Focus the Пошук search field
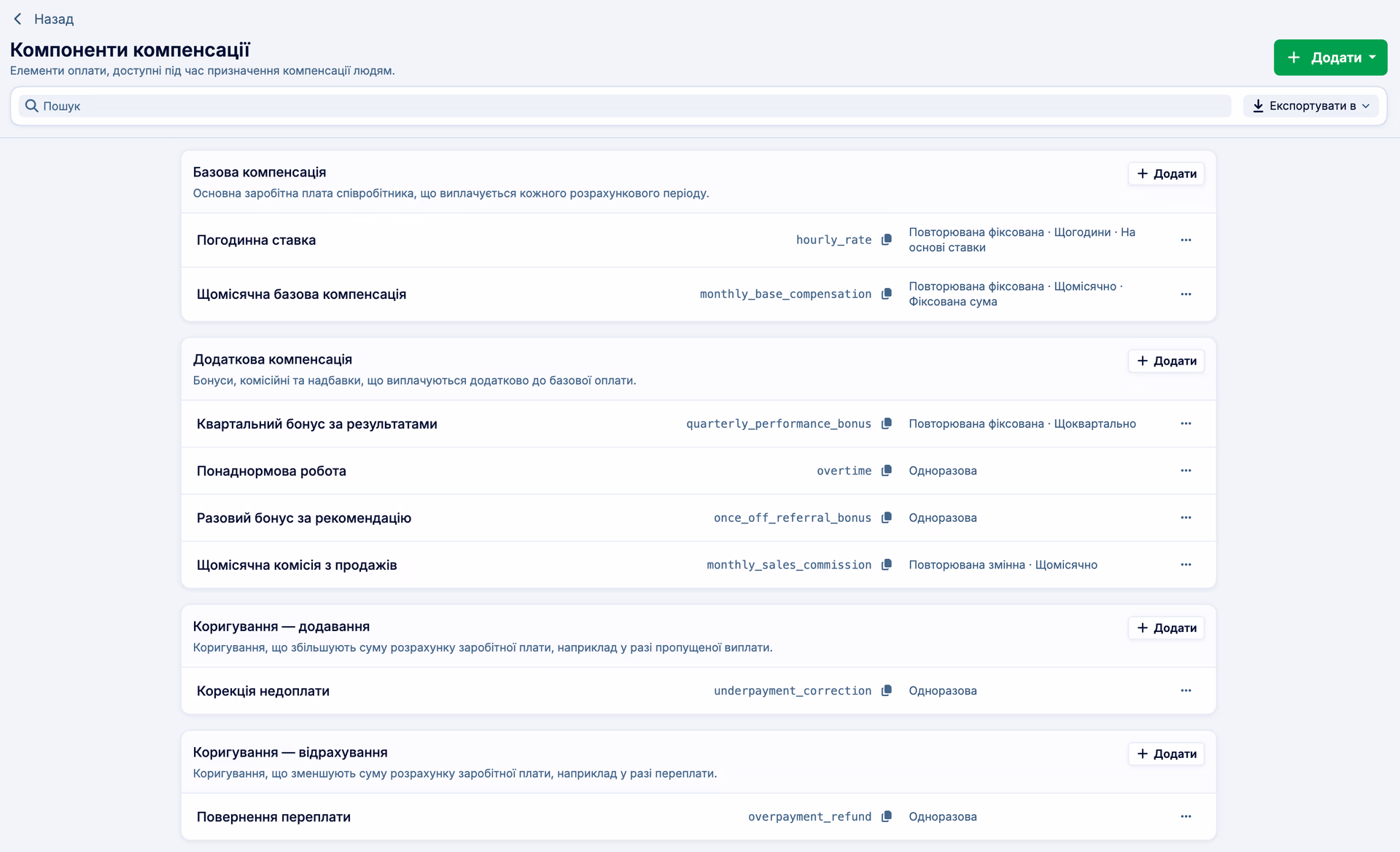 click(x=625, y=106)
